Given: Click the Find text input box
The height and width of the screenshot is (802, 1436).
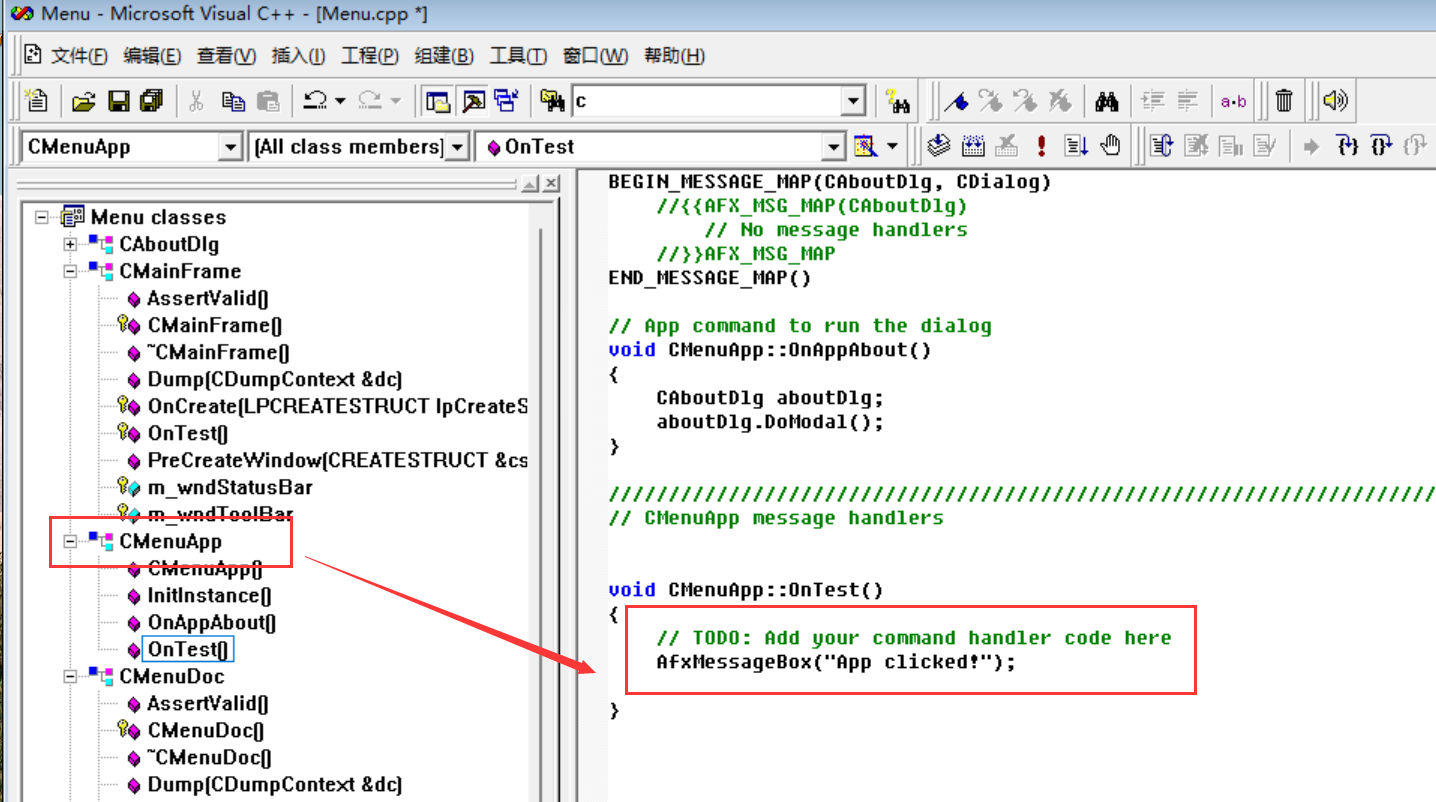Looking at the screenshot, I should click(x=706, y=101).
